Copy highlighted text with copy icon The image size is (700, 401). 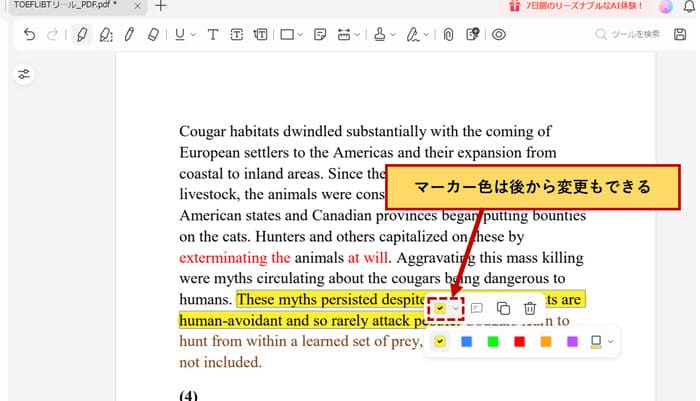pos(503,309)
